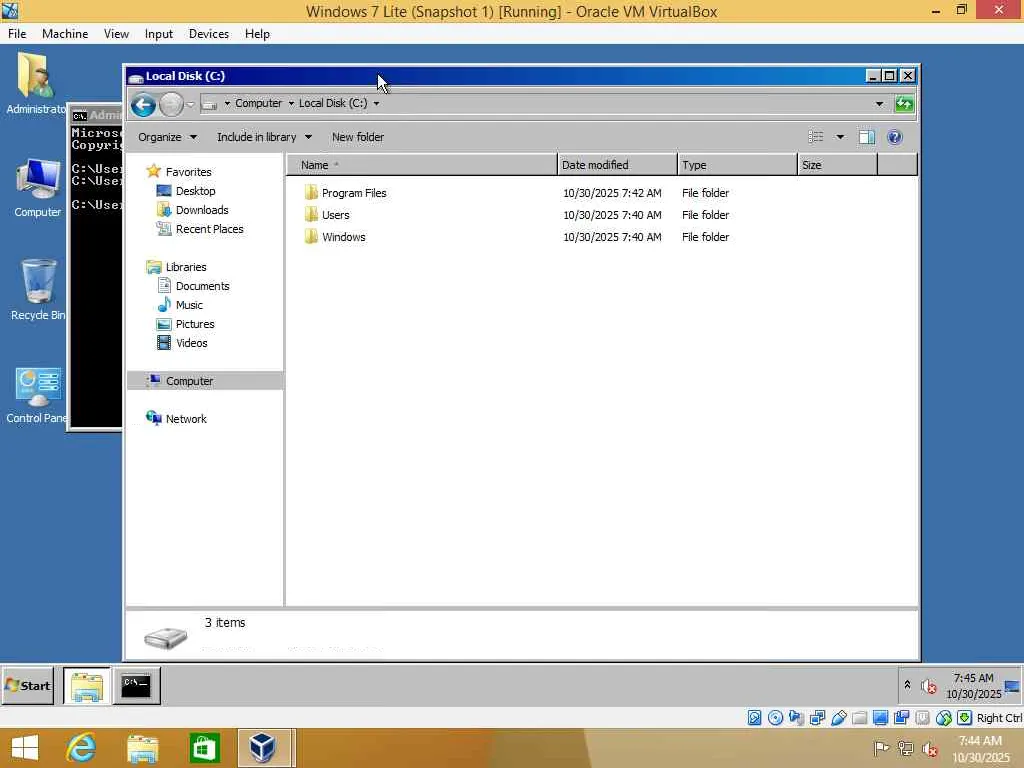Image resolution: width=1024 pixels, height=768 pixels.
Task: Click the VirtualBox recording indicator icon
Action: [901, 718]
